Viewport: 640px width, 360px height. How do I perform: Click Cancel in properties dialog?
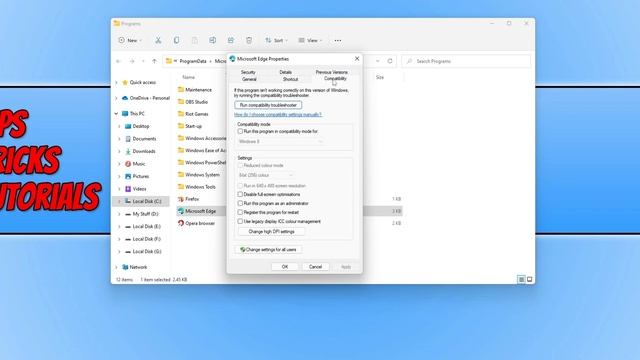pyautogui.click(x=316, y=267)
